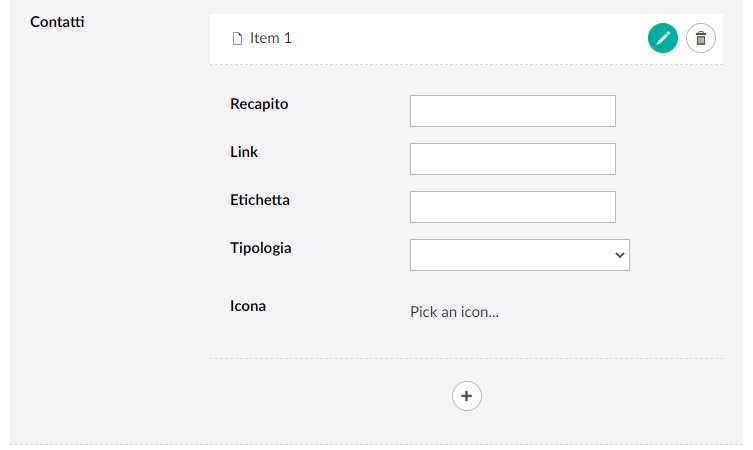753x450 pixels.
Task: Click the document icon beside Item 1
Action: [x=238, y=39]
